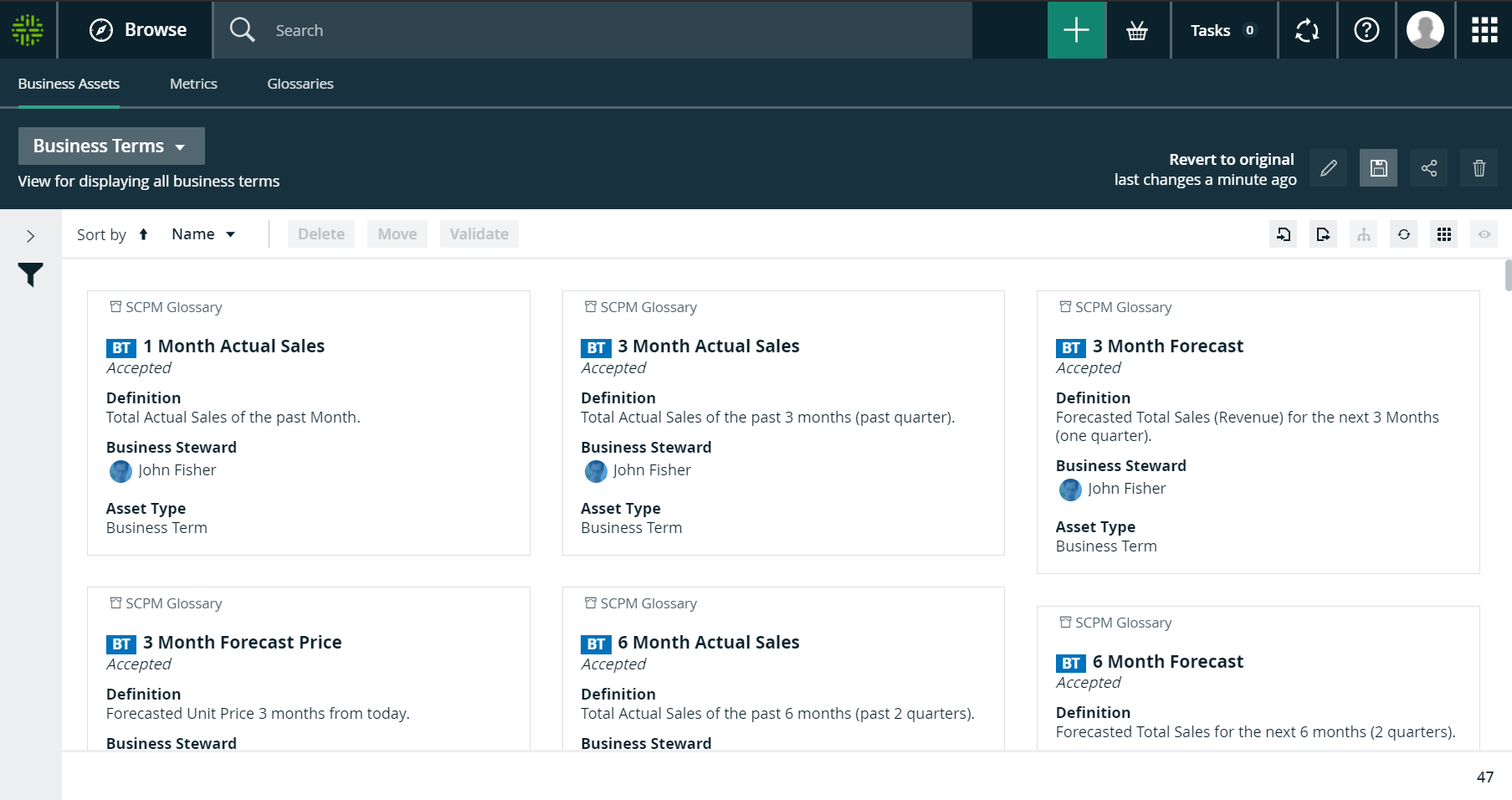Refresh the business terms list

[1403, 234]
